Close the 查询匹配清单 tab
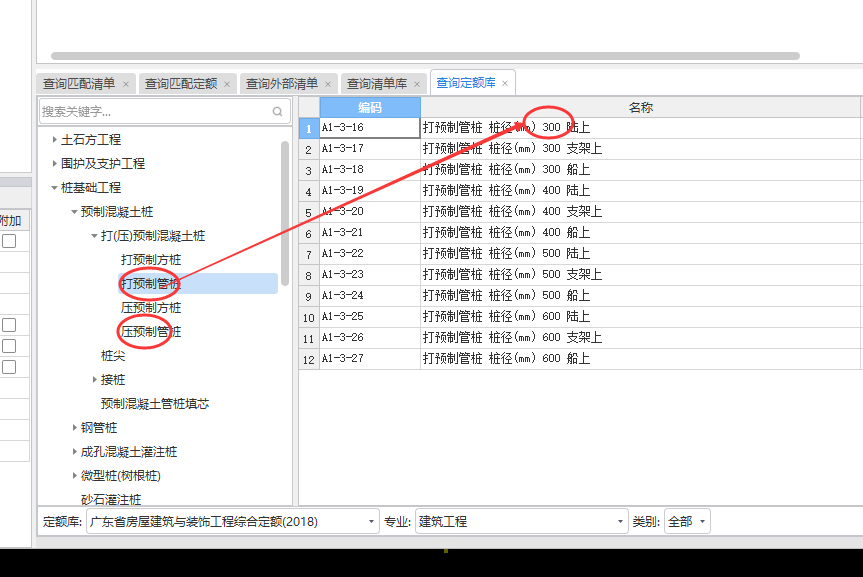The height and width of the screenshot is (577, 863). (125, 84)
